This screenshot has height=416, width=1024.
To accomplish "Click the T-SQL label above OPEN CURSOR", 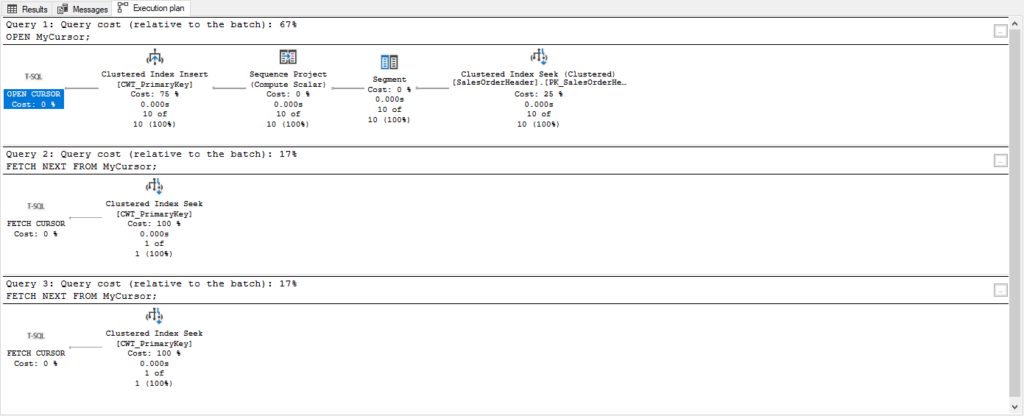I will [34, 76].
